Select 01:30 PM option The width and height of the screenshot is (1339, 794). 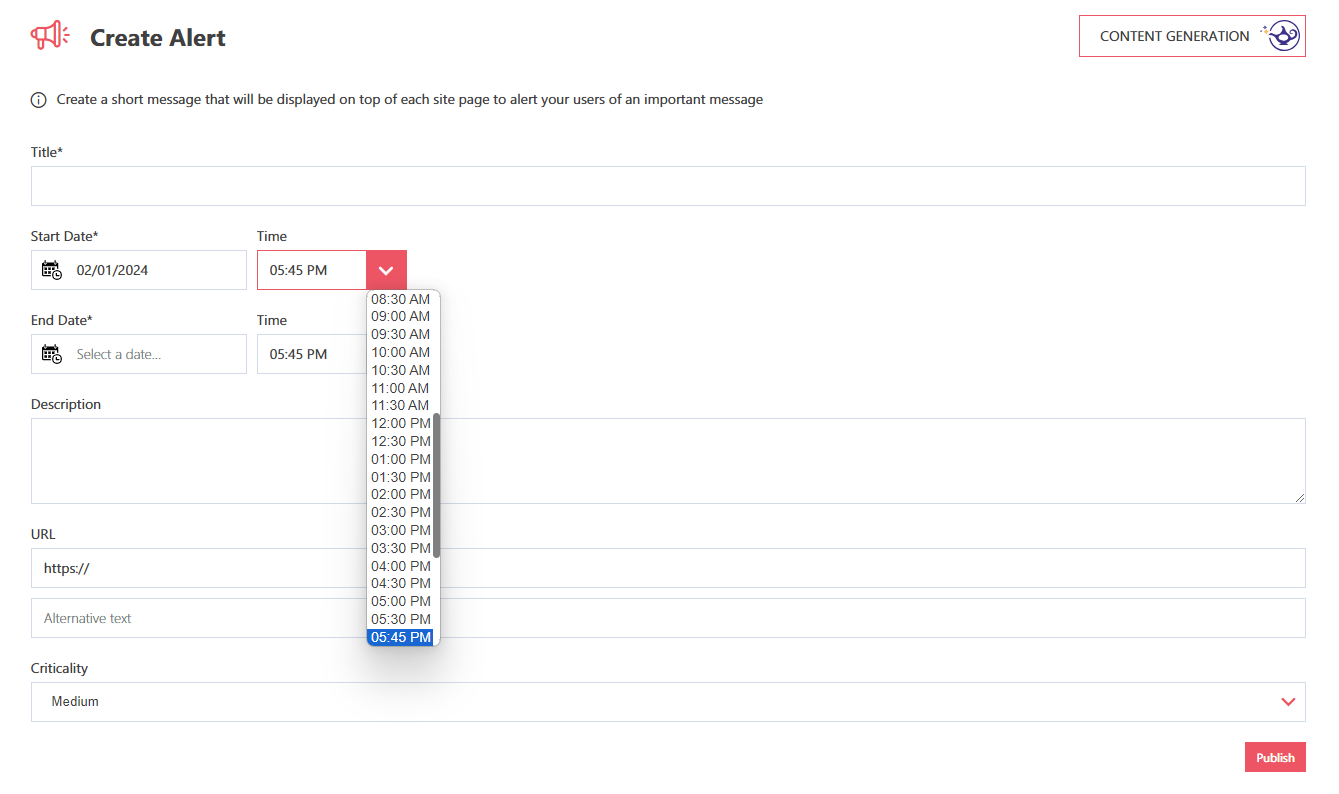click(x=400, y=477)
